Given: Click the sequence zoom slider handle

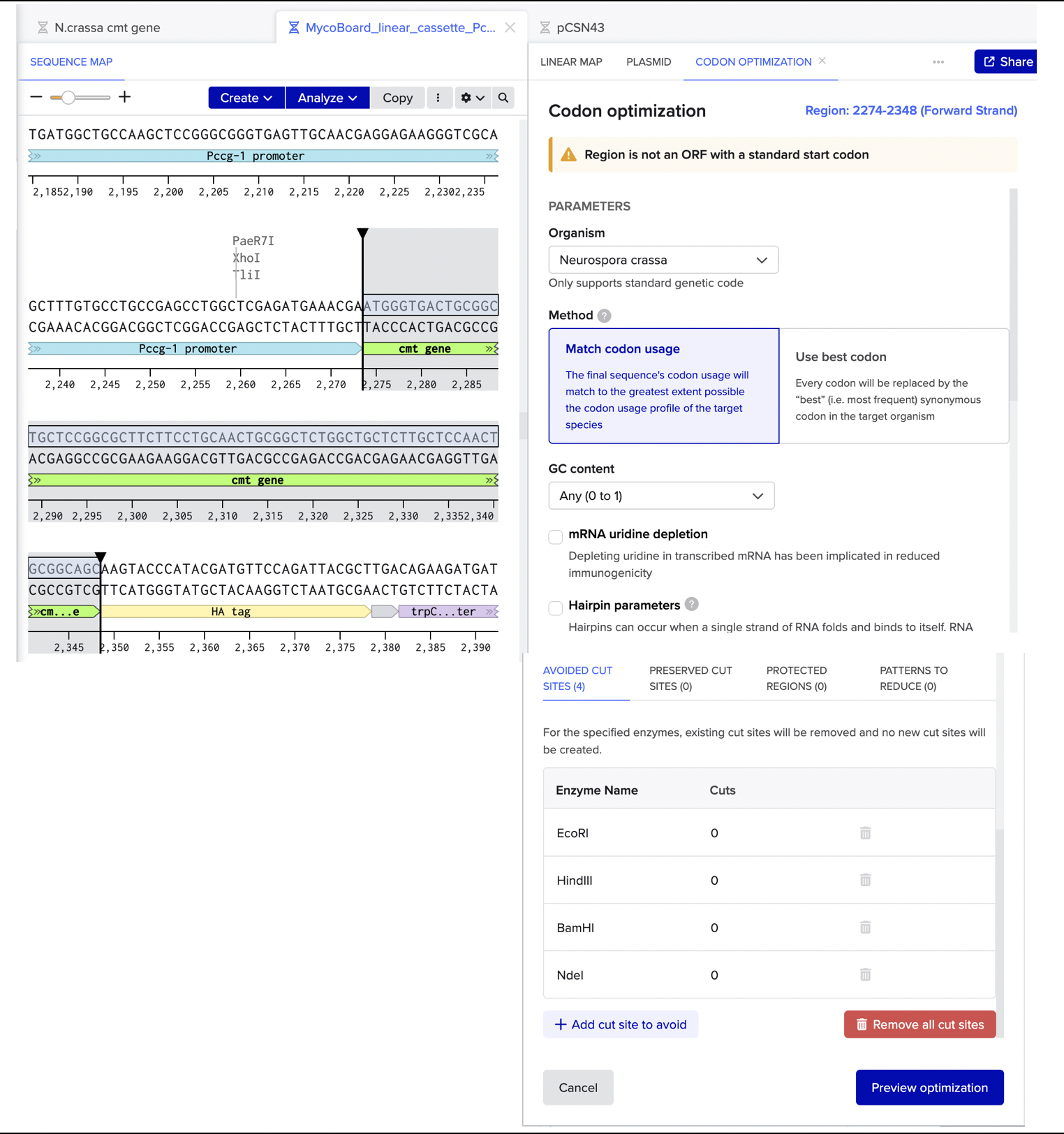Looking at the screenshot, I should tap(68, 98).
